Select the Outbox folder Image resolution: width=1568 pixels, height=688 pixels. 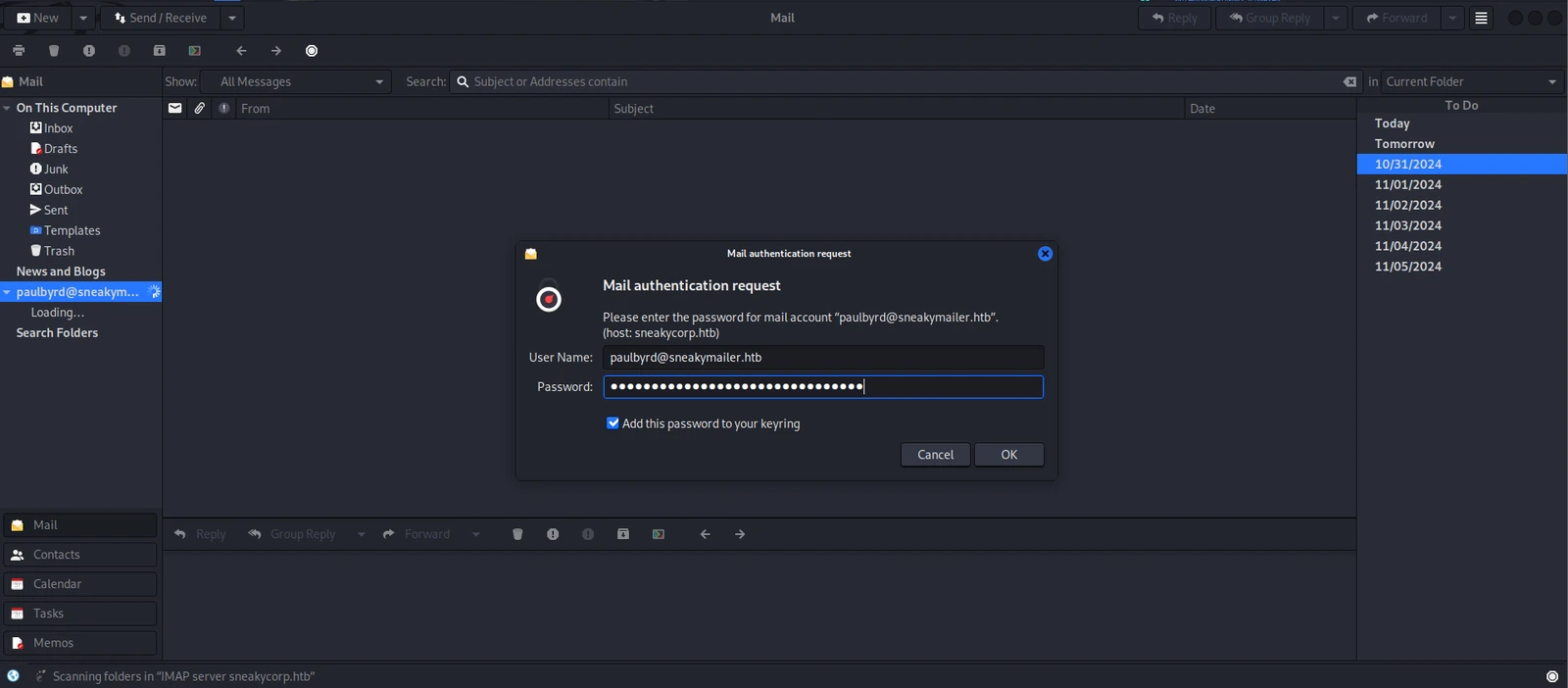[x=56, y=190]
